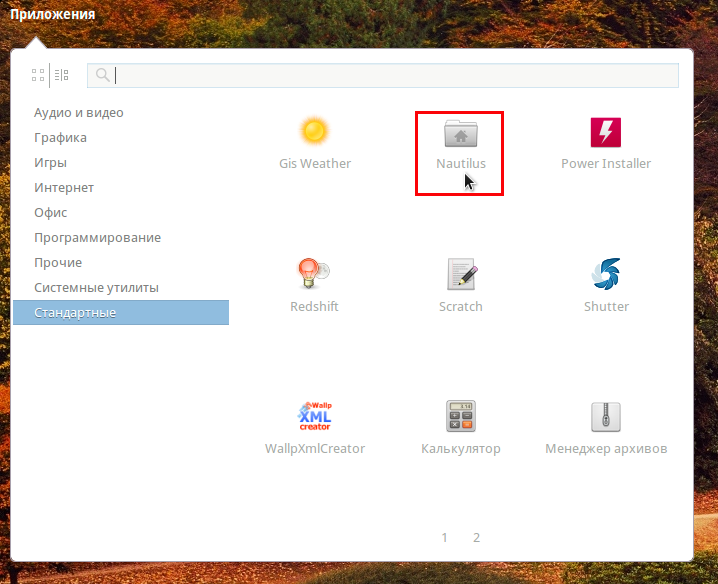Screen dimensions: 718x584
Task: Focus the application search field
Action: click(383, 76)
